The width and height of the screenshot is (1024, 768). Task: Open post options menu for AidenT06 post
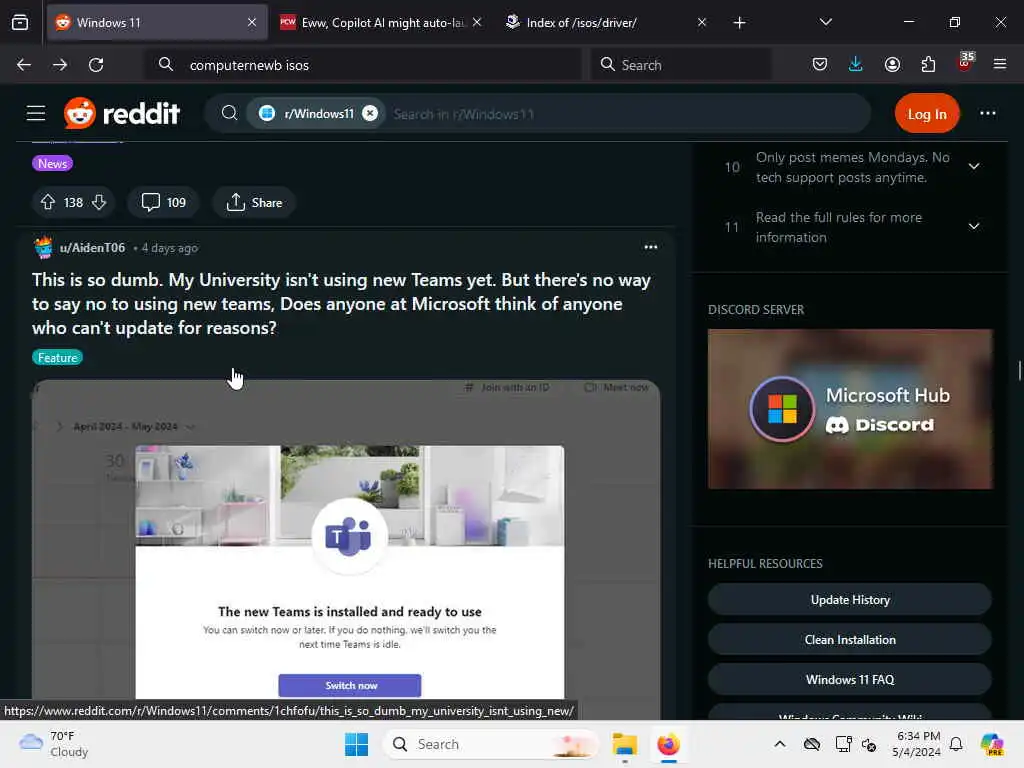(x=650, y=247)
